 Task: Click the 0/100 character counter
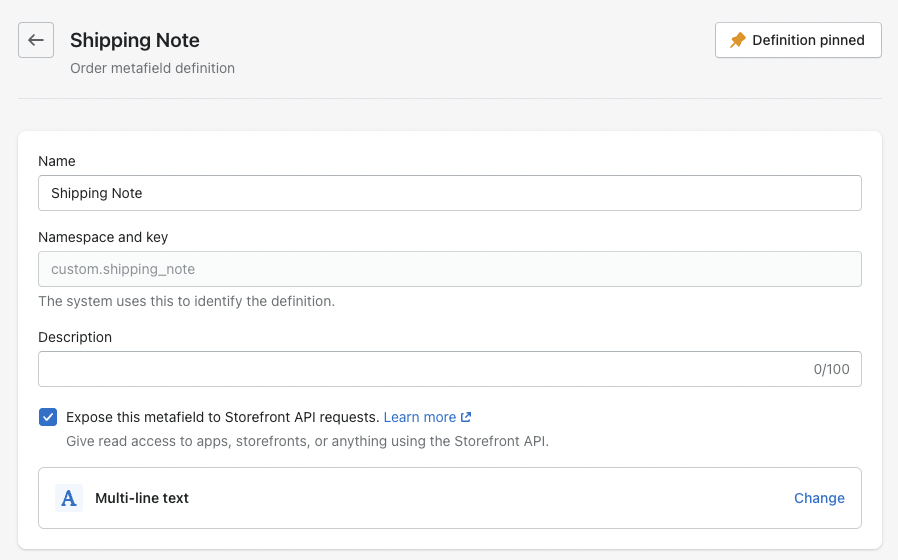tap(831, 369)
